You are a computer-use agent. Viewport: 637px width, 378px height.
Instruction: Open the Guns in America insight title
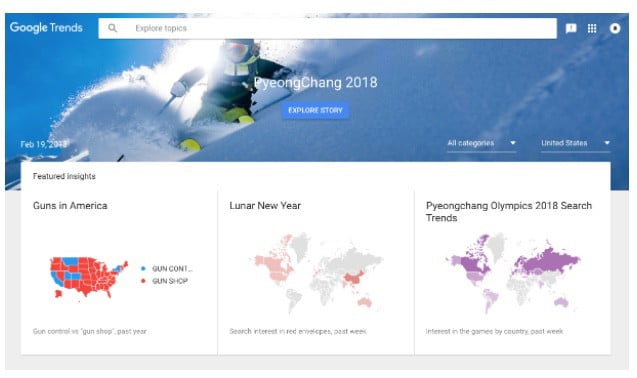(x=70, y=206)
